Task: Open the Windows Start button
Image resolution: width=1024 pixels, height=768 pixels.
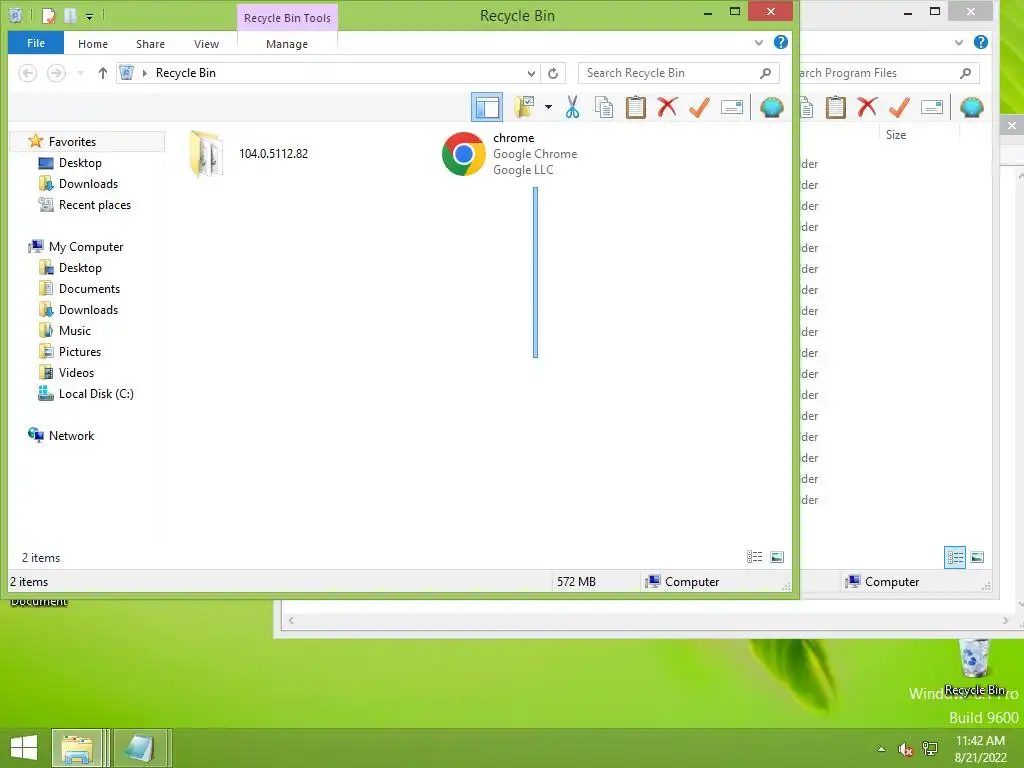Action: (x=24, y=748)
